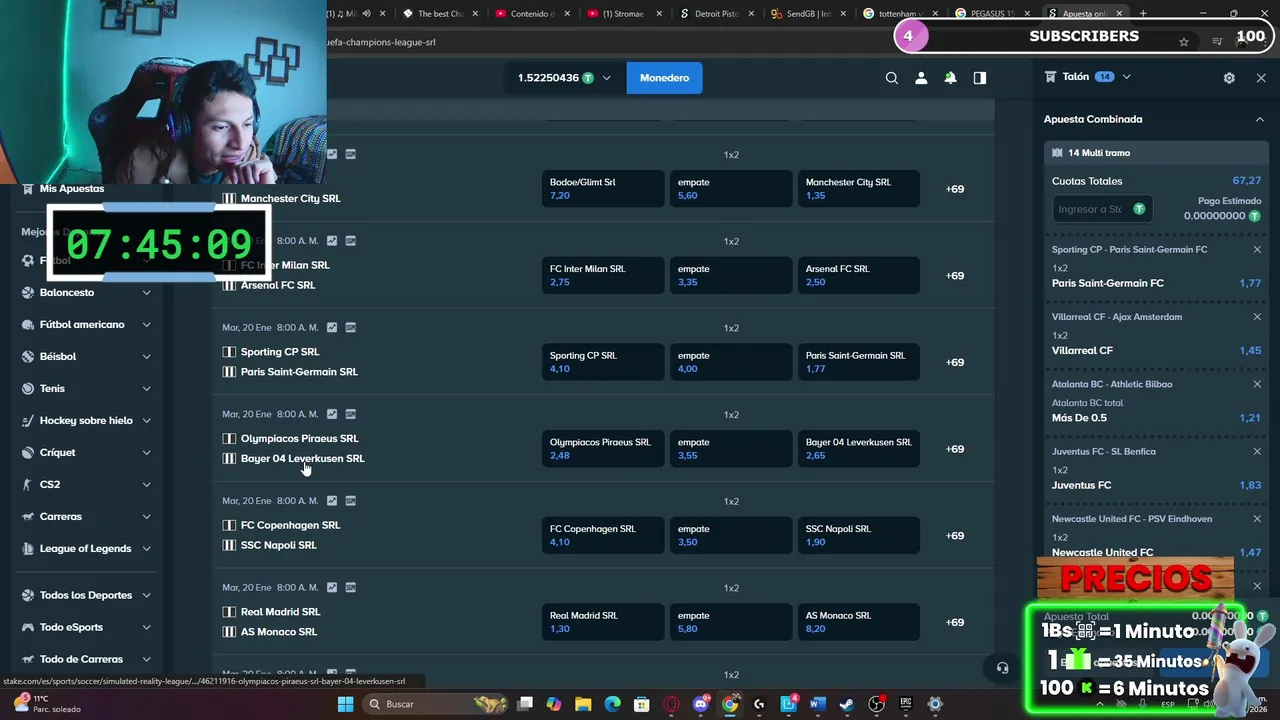Screen dimensions: 1280x720
Task: Expand Carreras menu
Action: (x=146, y=517)
